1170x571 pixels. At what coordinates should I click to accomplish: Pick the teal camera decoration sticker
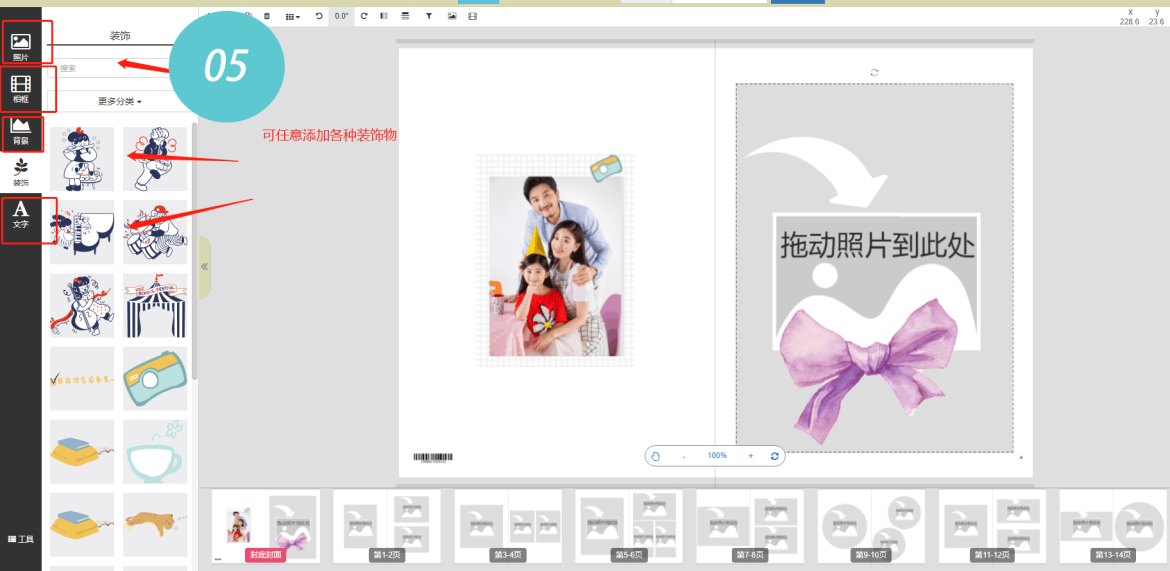(155, 378)
